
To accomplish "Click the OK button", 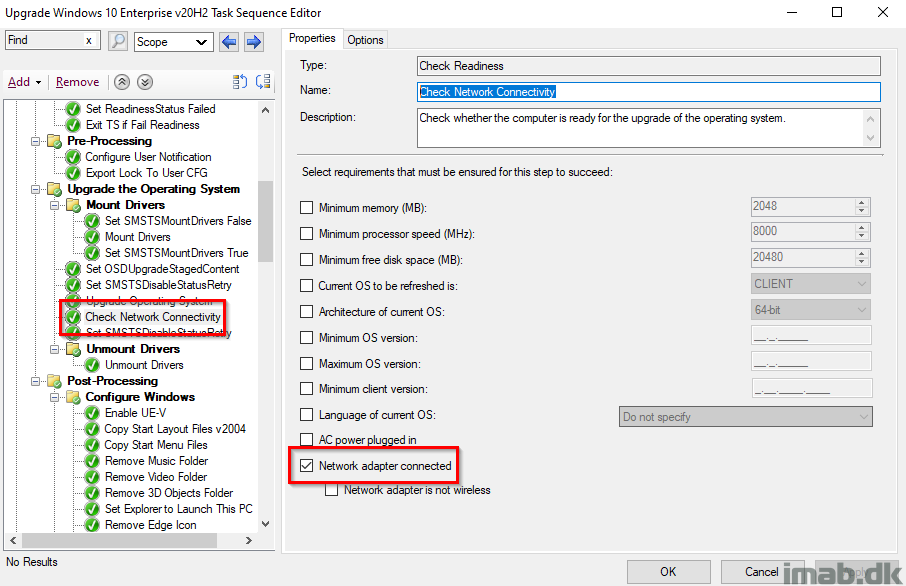I will pyautogui.click(x=669, y=572).
